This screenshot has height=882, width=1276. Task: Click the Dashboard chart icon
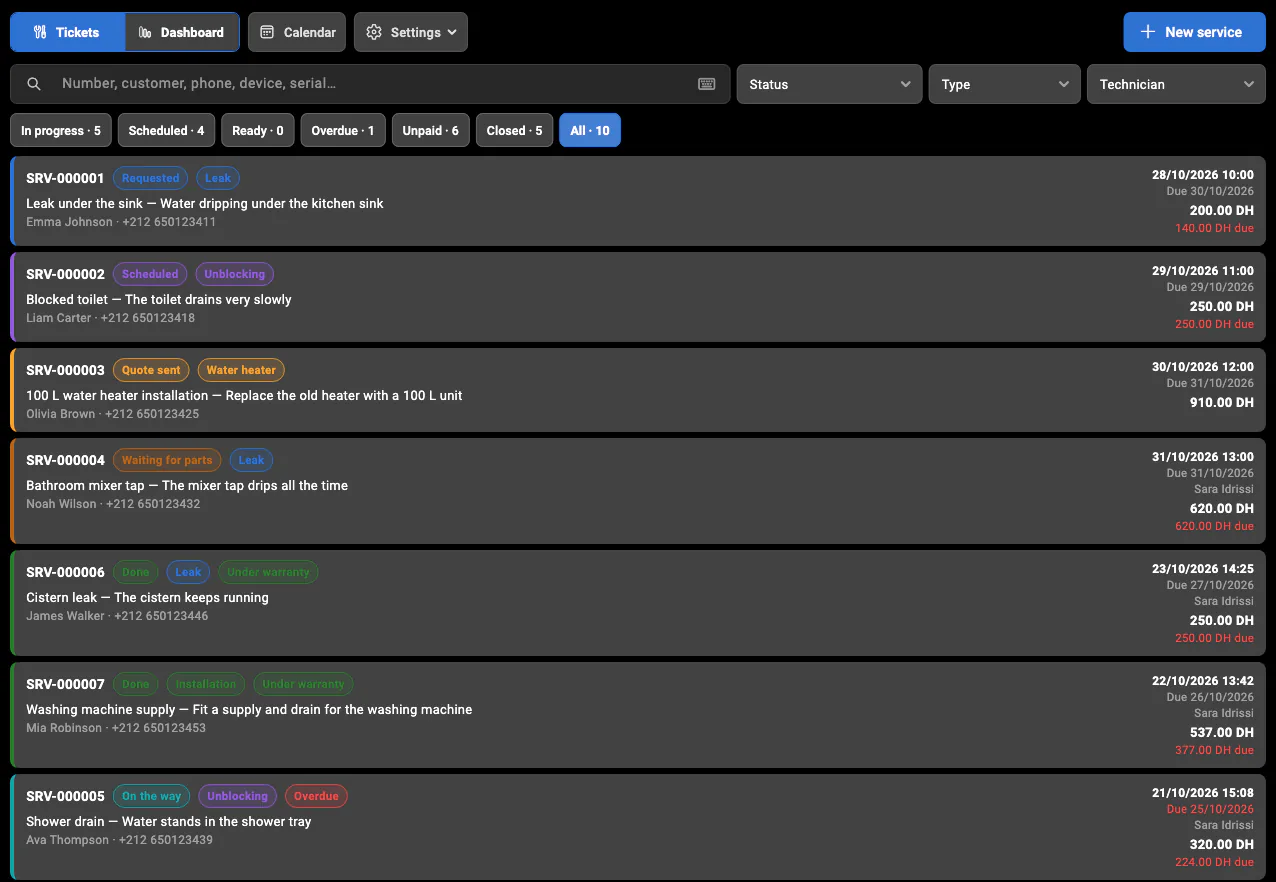coord(145,32)
